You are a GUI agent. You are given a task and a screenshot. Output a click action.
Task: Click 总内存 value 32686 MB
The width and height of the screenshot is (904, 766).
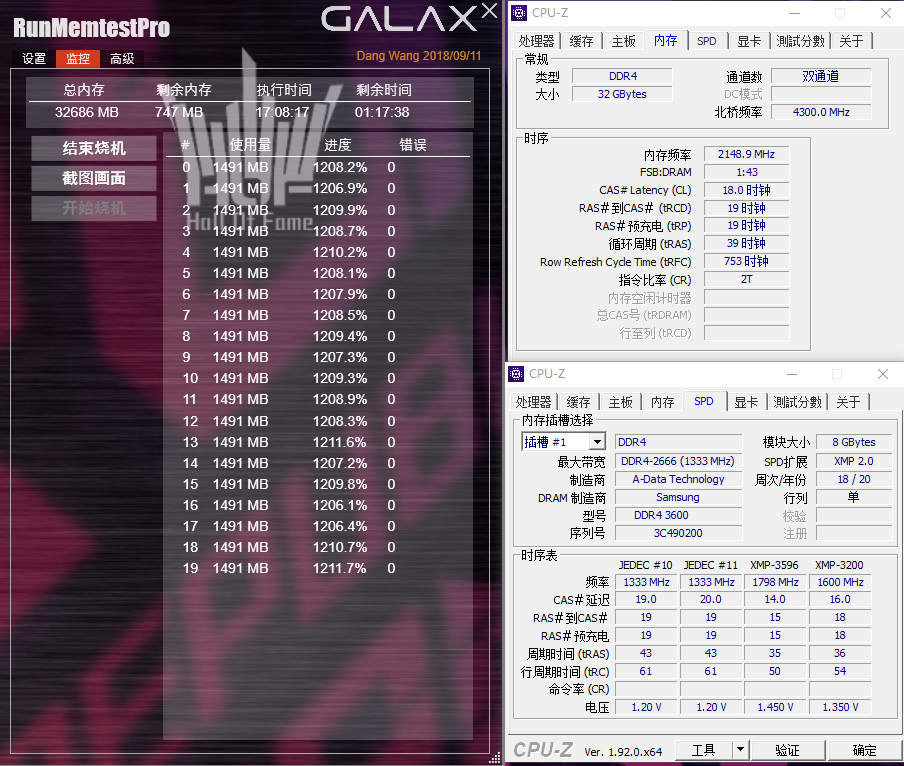coord(87,112)
